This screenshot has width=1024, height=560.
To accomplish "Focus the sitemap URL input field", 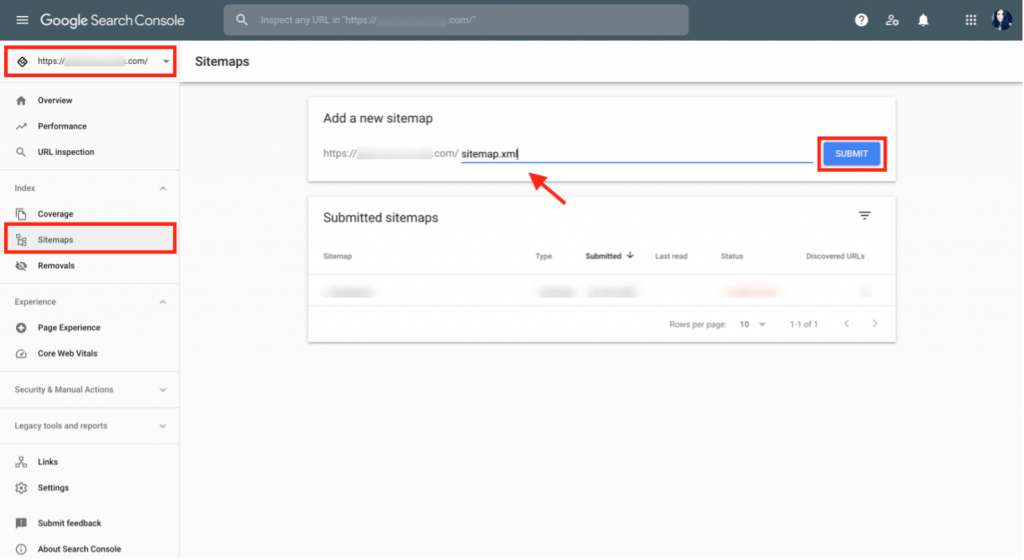I will tap(637, 154).
